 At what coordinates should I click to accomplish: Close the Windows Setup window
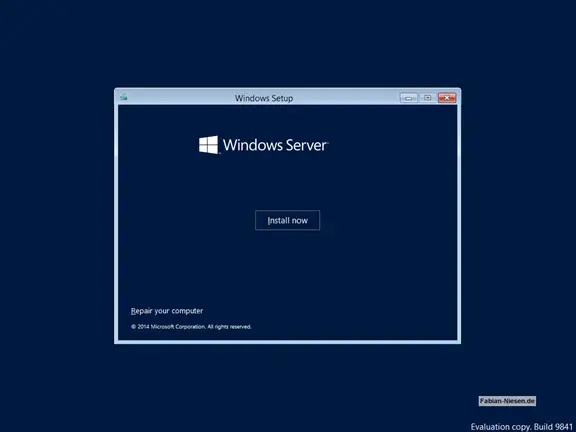[447, 98]
